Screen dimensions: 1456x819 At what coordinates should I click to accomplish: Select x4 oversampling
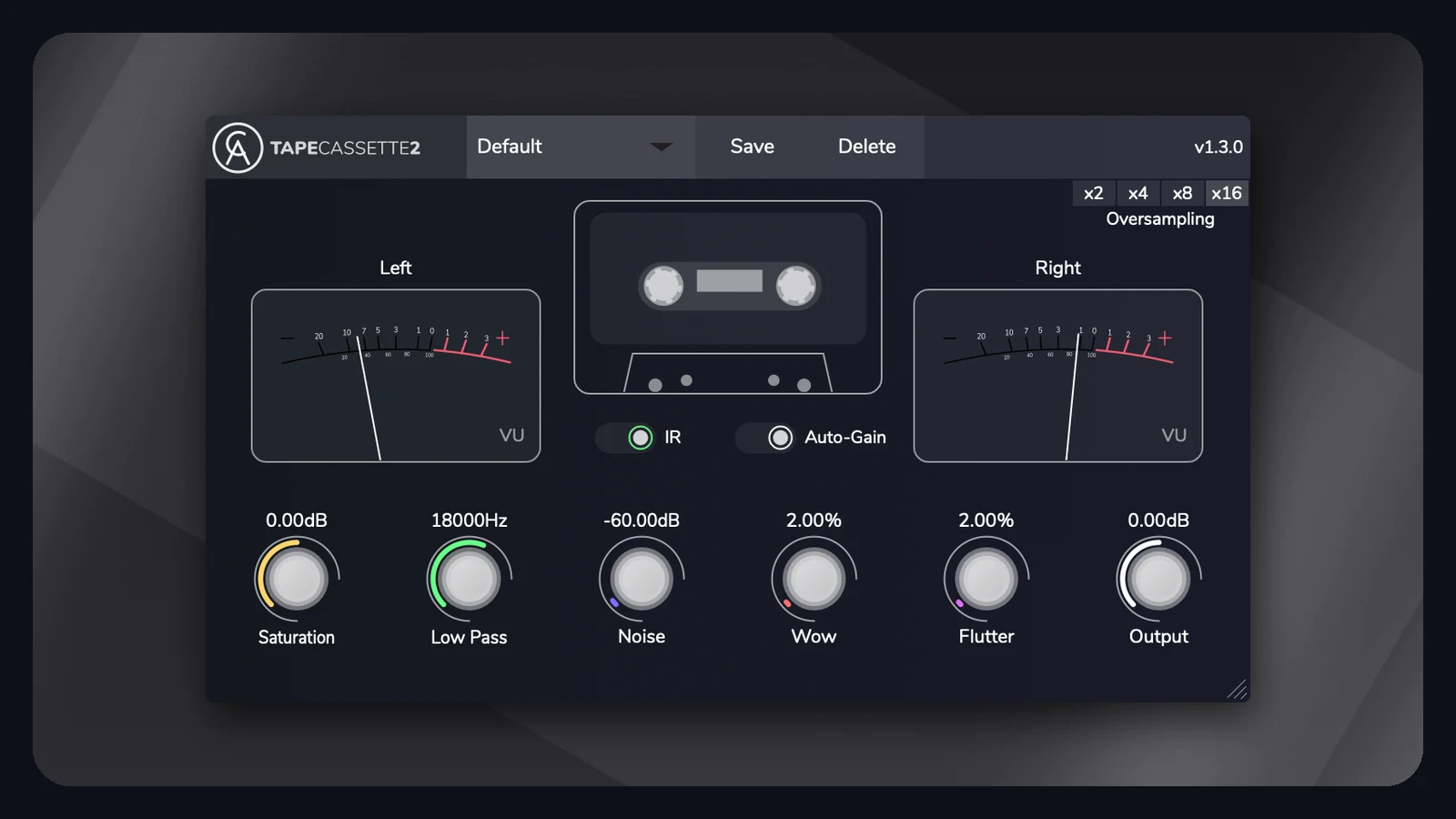[x=1137, y=193]
